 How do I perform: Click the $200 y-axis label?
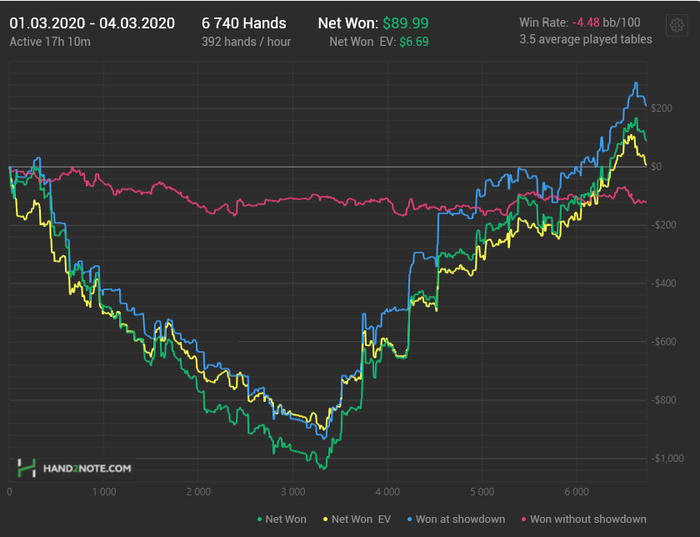[x=661, y=108]
